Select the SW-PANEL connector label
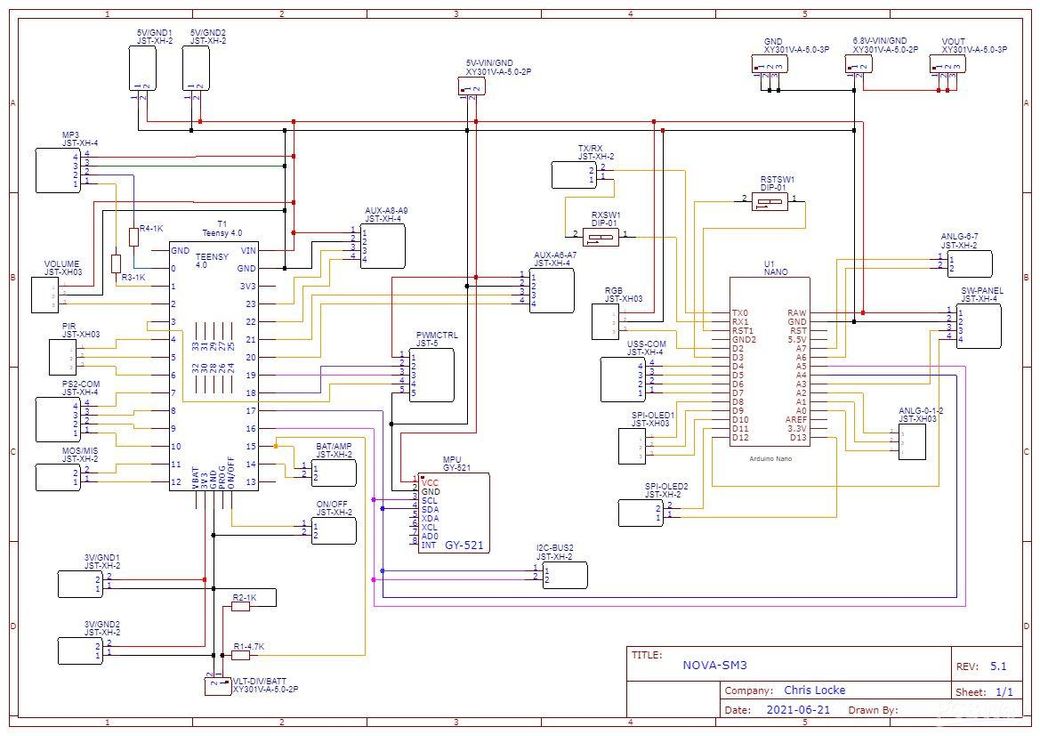The height and width of the screenshot is (736, 1040). click(982, 290)
